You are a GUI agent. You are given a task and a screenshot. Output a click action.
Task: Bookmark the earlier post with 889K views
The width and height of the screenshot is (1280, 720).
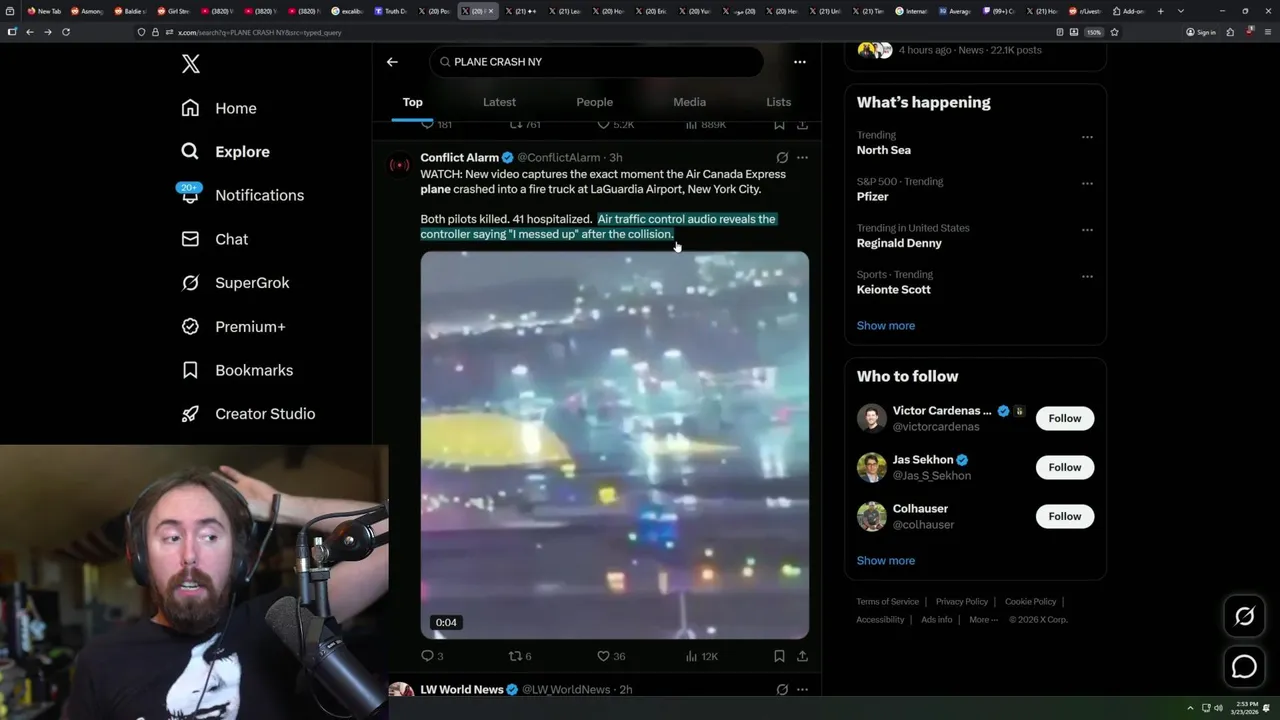pos(779,125)
